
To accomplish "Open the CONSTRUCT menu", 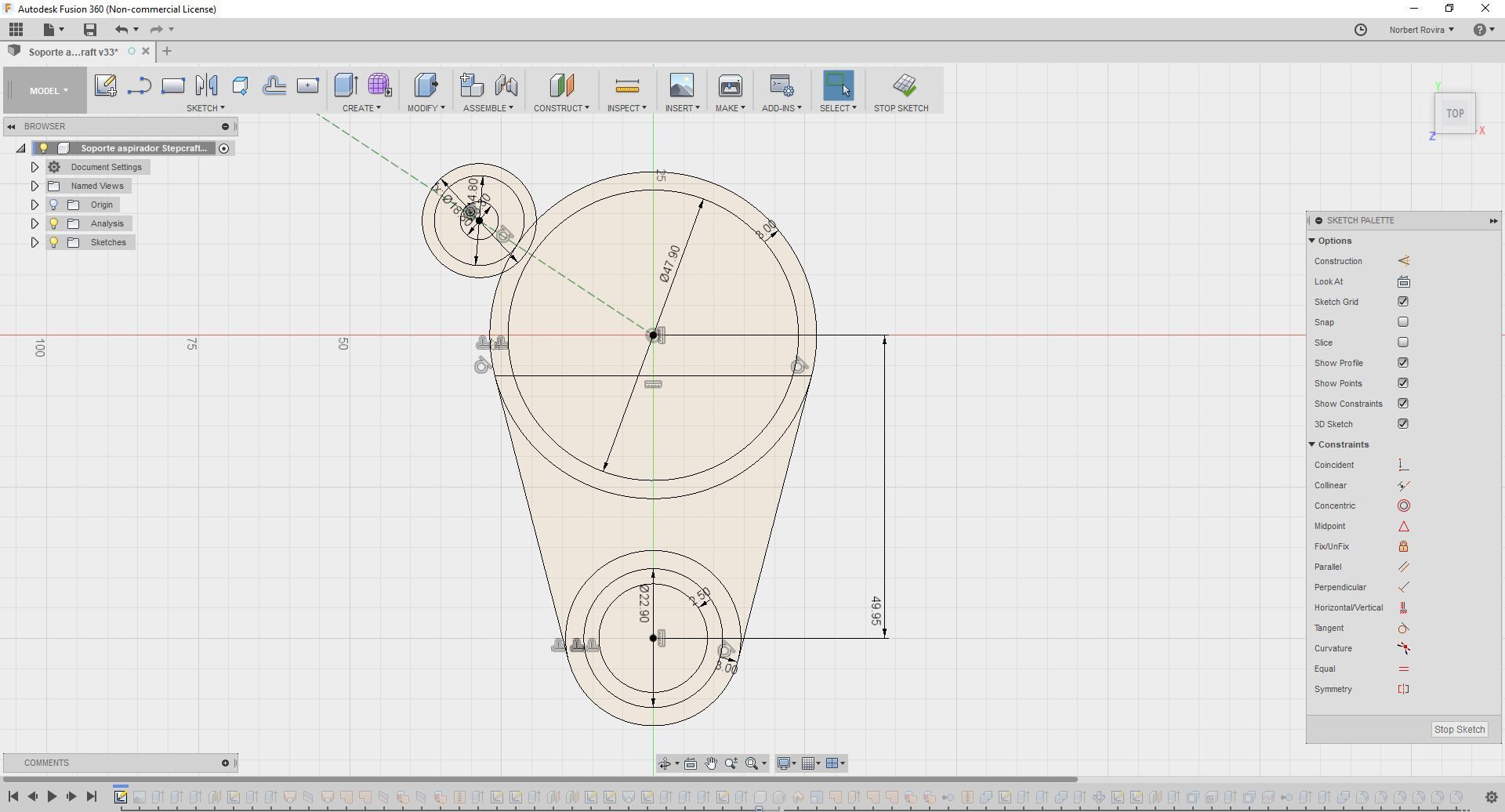I will click(560, 108).
